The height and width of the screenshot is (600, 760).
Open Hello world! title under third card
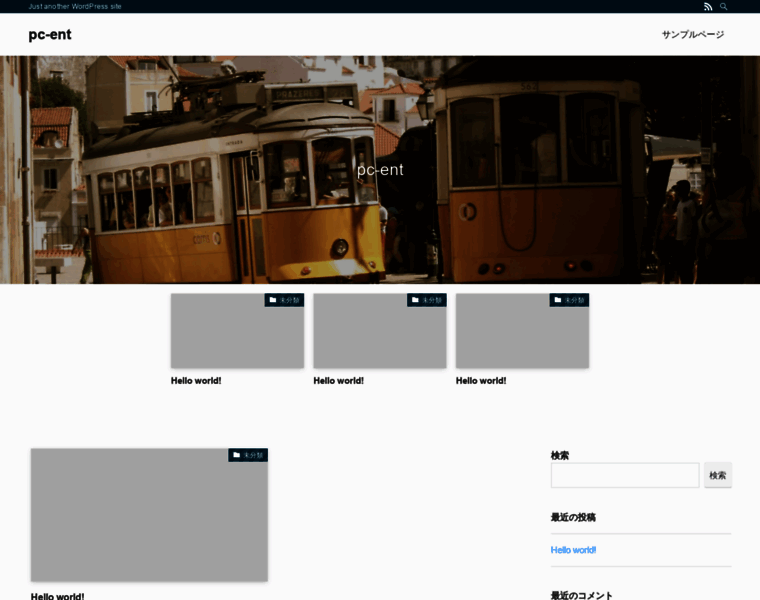481,381
